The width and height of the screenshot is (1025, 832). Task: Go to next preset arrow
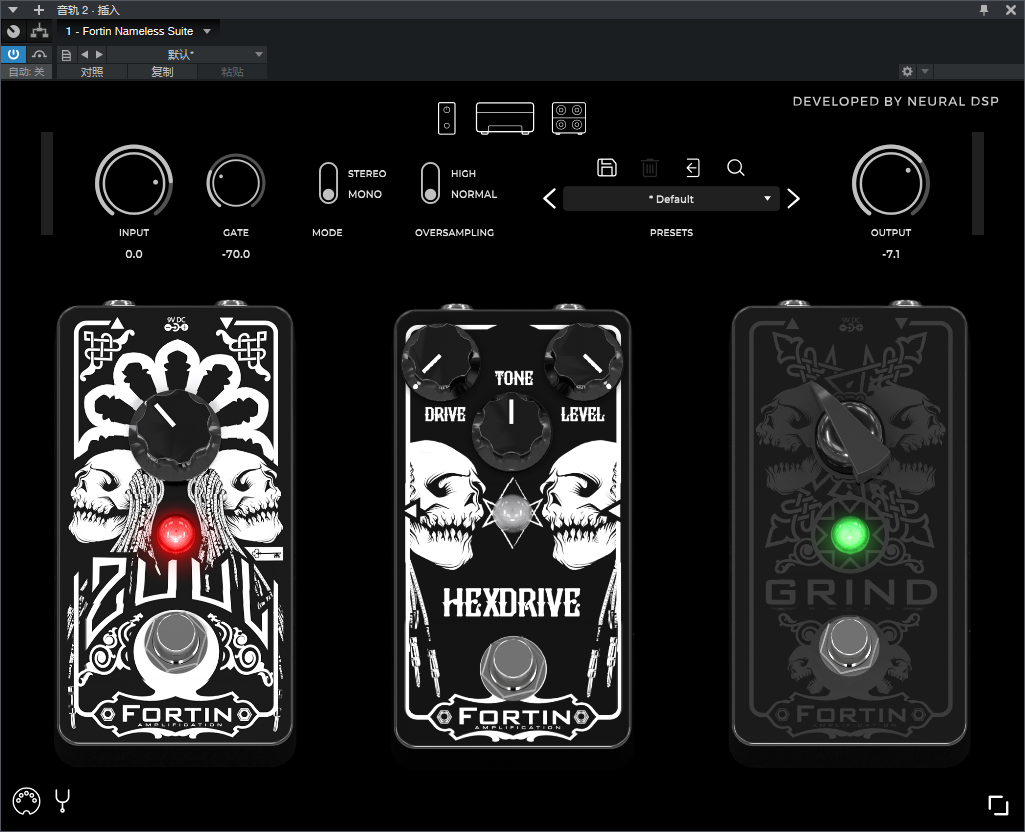(794, 199)
